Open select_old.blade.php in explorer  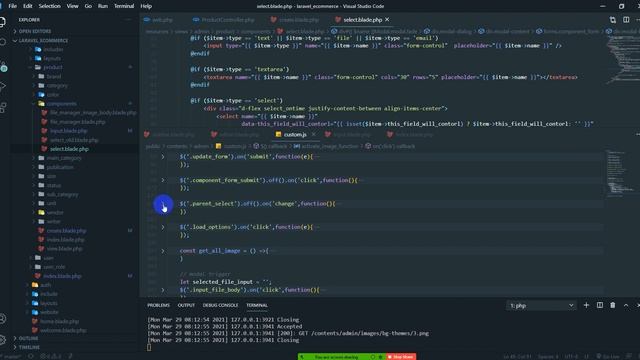74,140
